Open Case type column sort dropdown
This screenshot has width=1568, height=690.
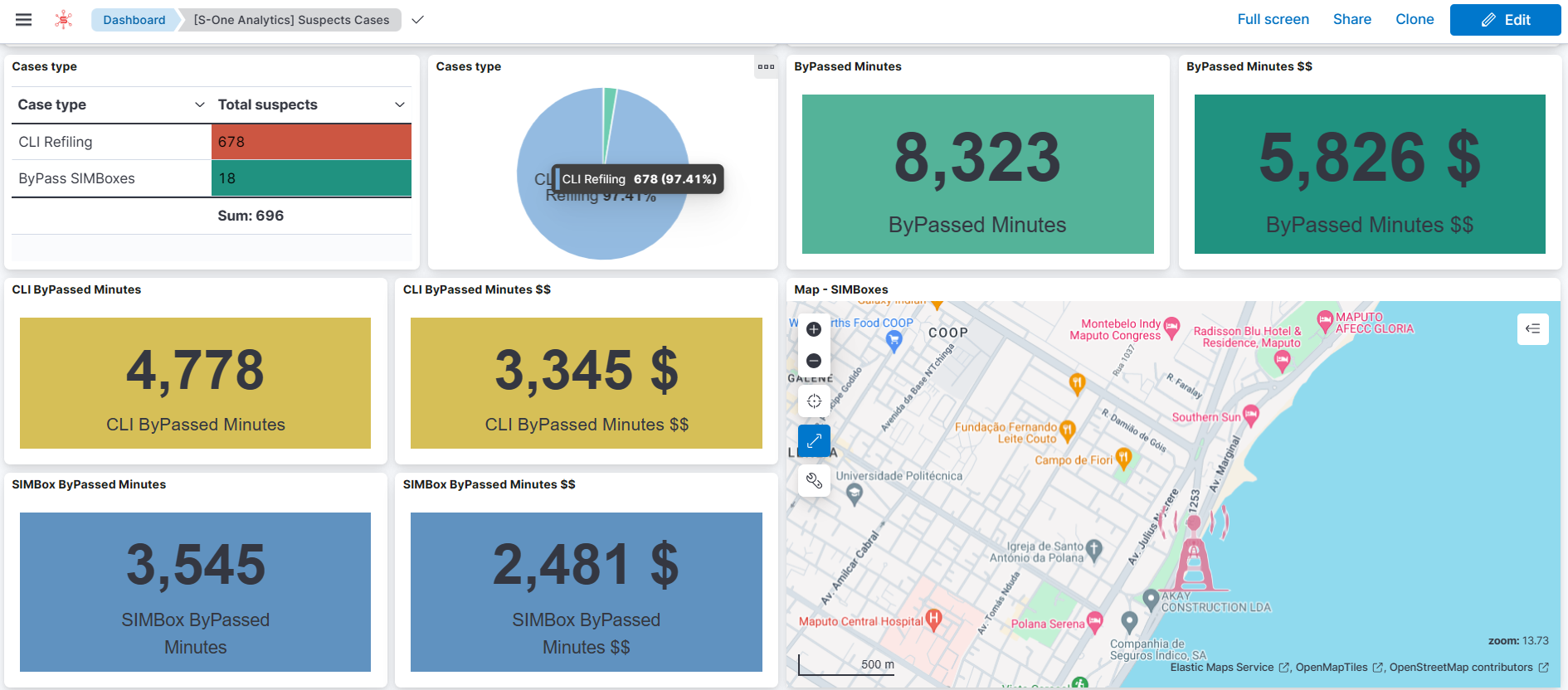(x=199, y=104)
